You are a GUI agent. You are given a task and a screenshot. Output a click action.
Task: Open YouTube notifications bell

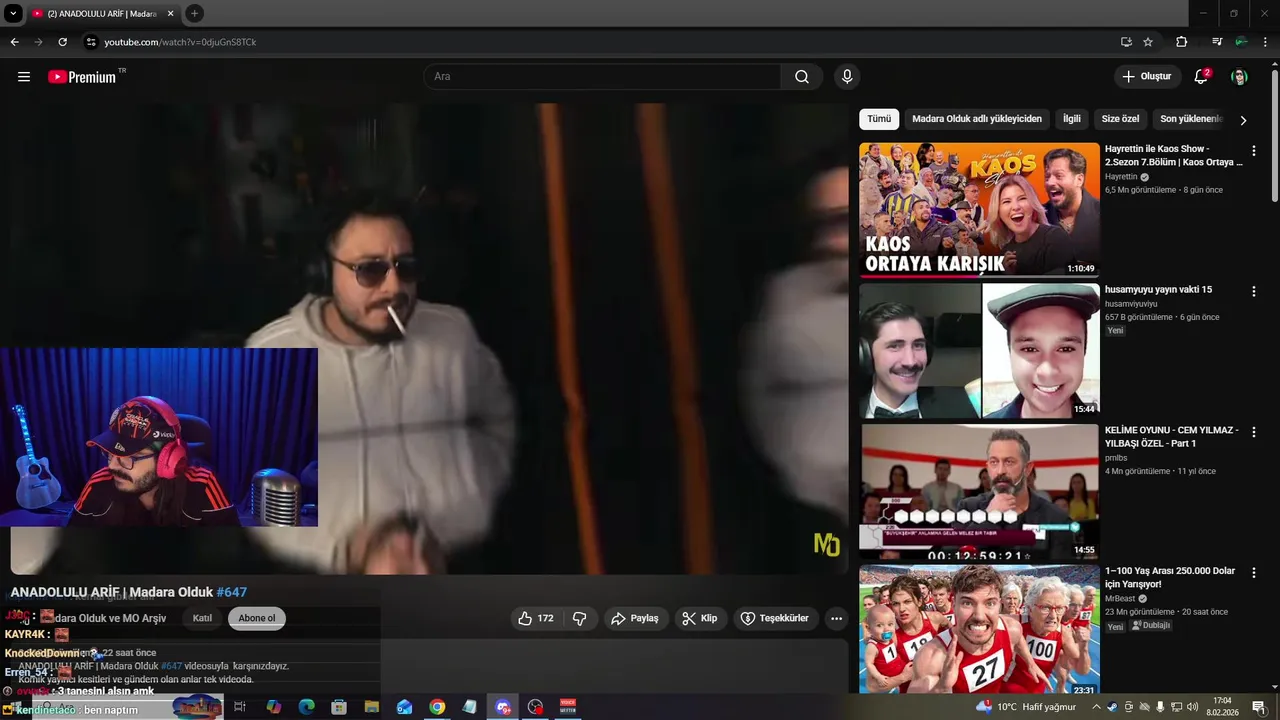point(1201,77)
